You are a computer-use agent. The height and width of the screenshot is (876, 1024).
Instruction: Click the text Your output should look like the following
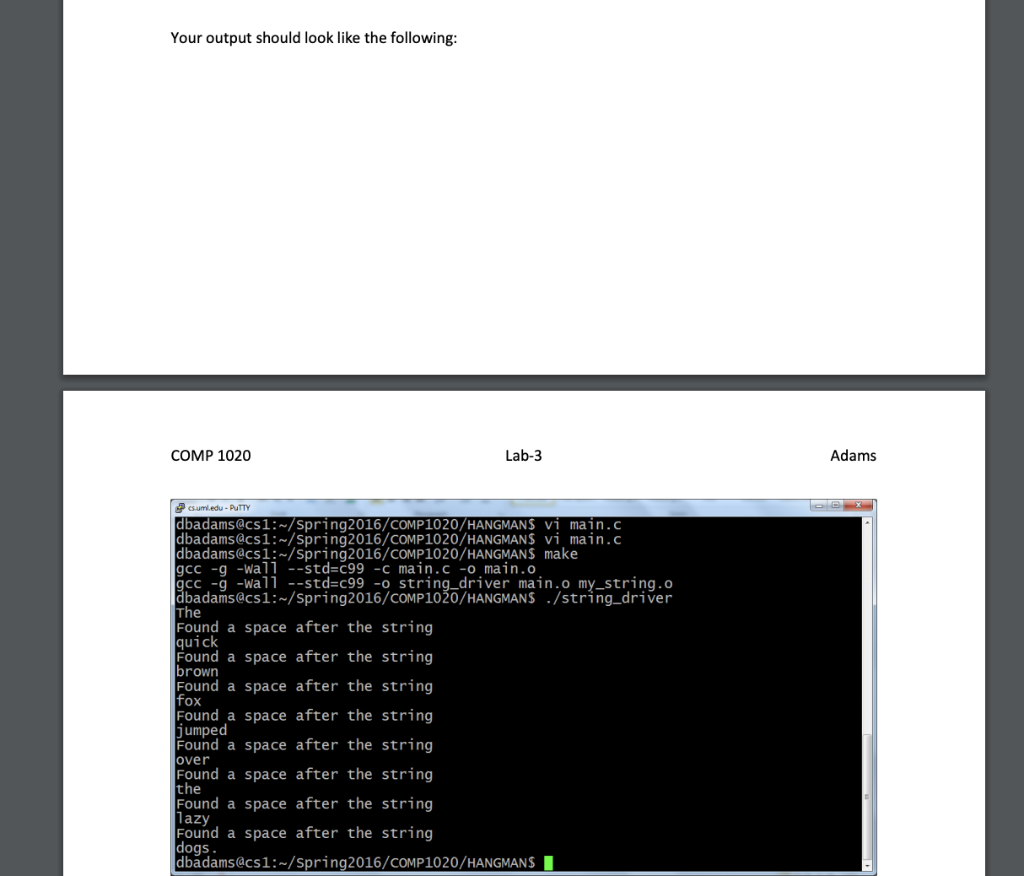pos(313,37)
